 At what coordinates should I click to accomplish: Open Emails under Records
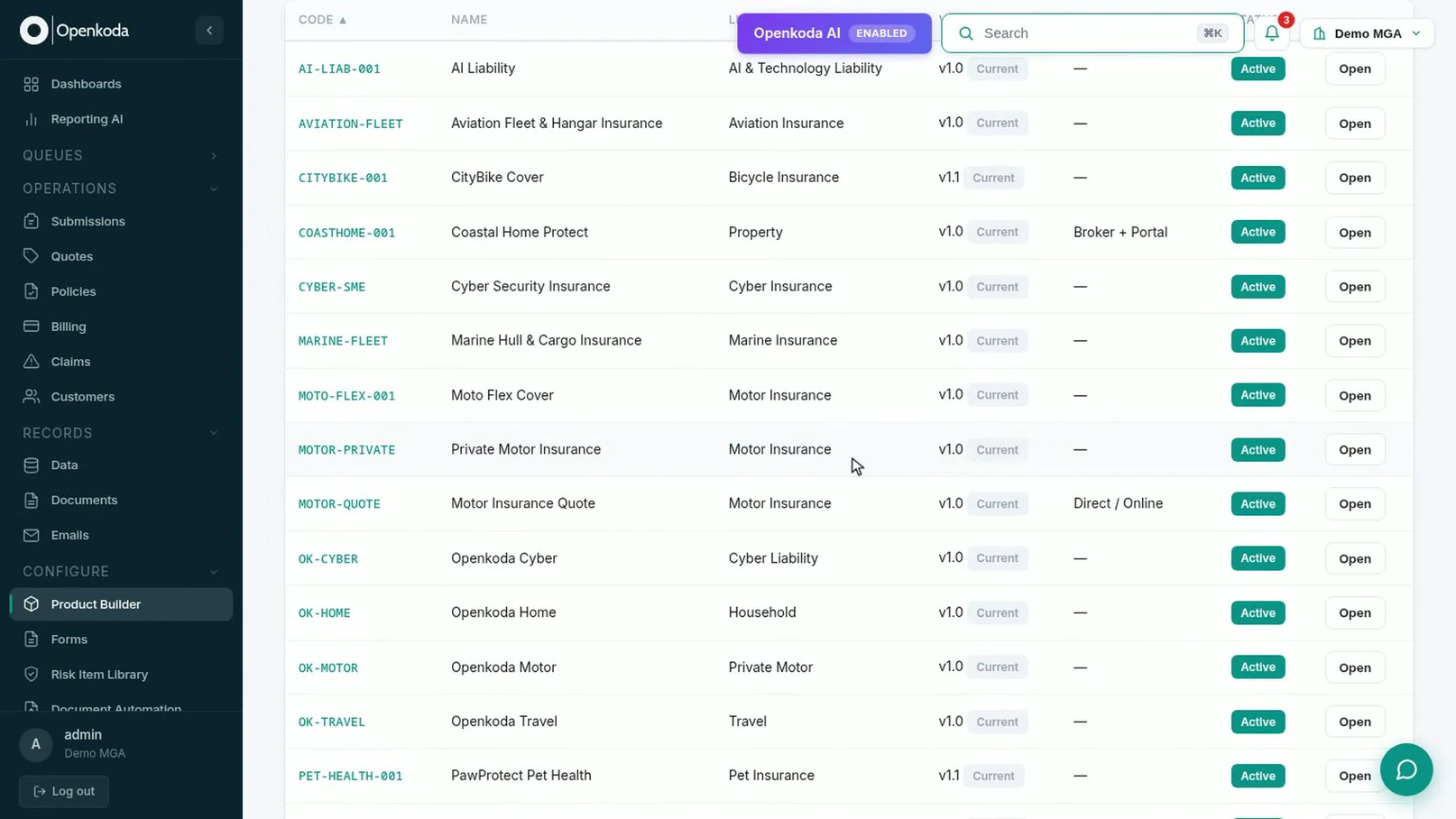point(121,536)
